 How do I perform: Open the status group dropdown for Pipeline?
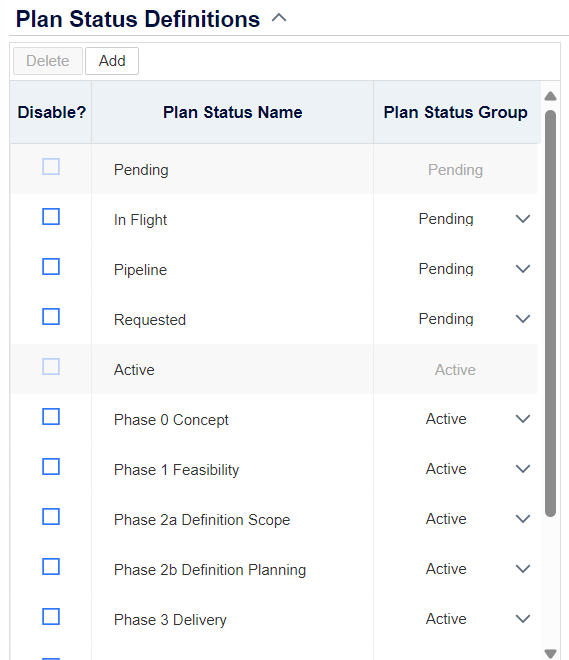click(x=523, y=269)
